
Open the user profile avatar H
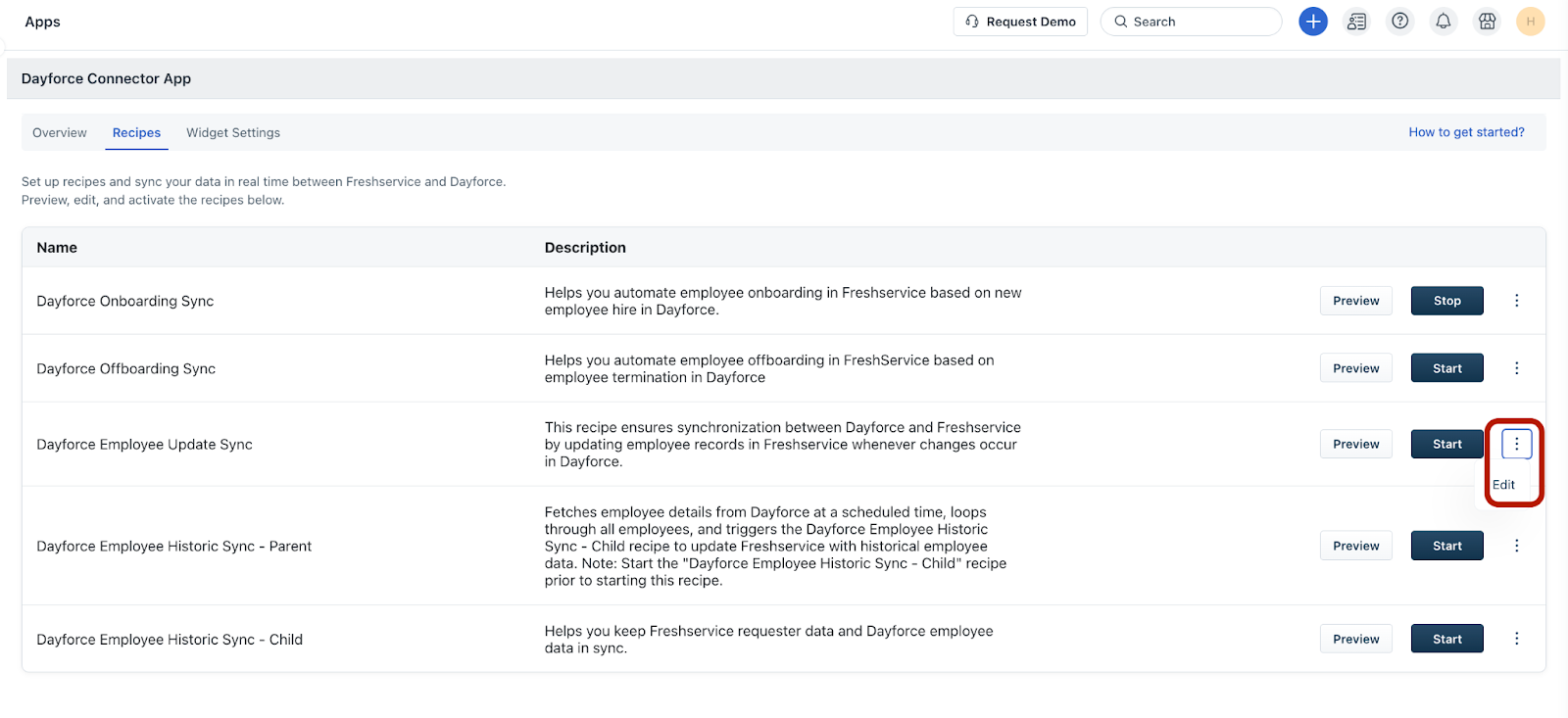[x=1530, y=22]
